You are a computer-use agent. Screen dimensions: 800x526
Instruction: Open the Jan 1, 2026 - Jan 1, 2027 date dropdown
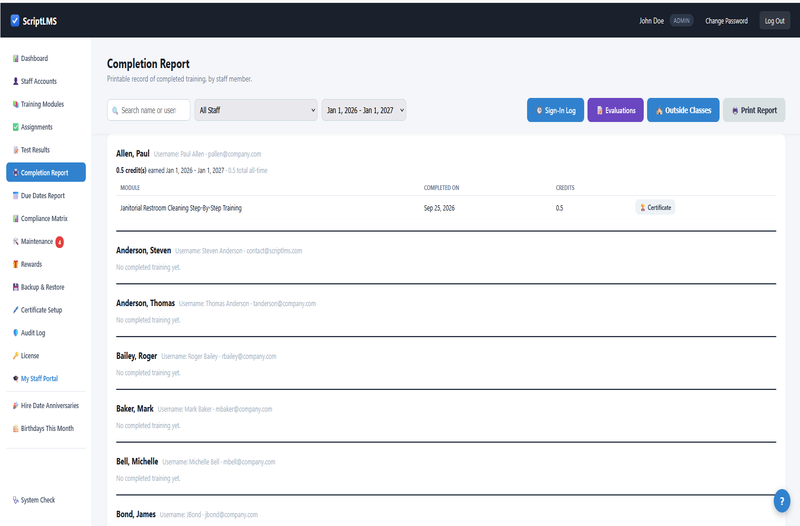pos(364,110)
